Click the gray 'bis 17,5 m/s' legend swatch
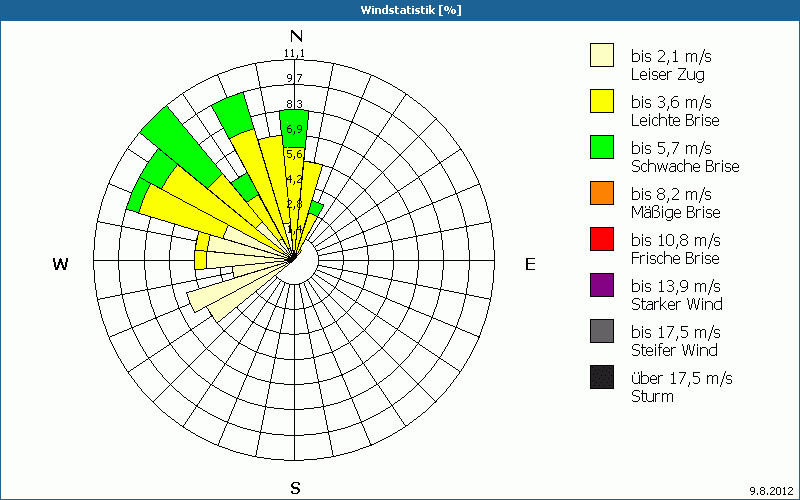This screenshot has height=500, width=800. [602, 331]
